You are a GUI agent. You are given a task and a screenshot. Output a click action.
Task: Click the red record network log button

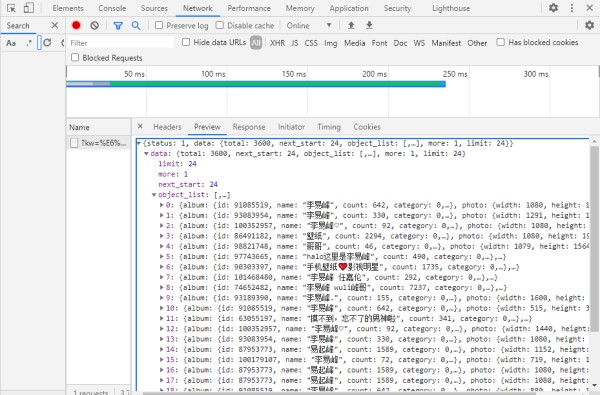76,25
